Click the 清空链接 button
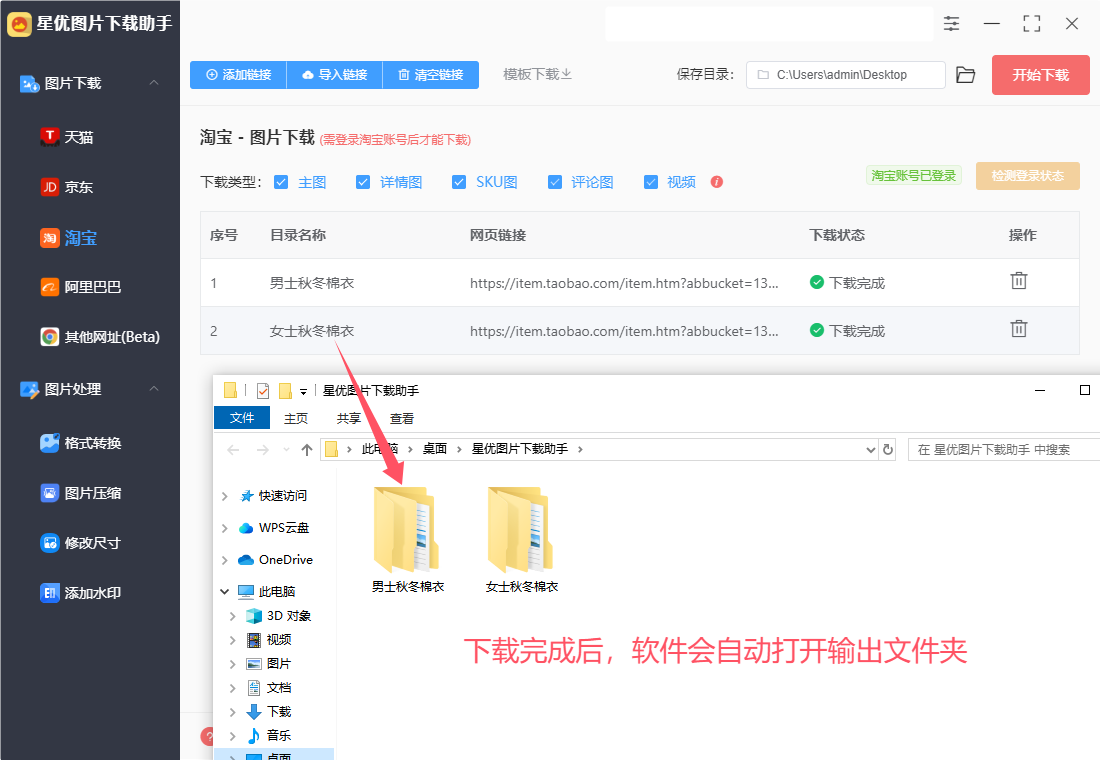Viewport: 1100px width, 760px height. 431,74
